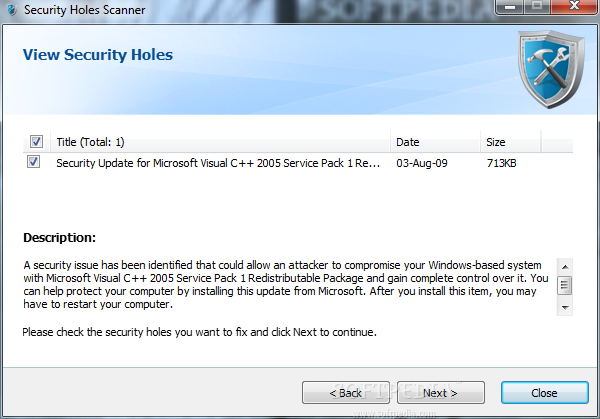
Task: Toggle the select-all checkbox in the header
Action: click(36, 142)
